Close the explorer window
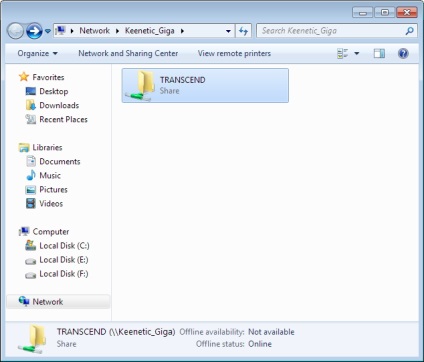Image resolution: width=424 pixels, height=362 pixels. (x=407, y=13)
